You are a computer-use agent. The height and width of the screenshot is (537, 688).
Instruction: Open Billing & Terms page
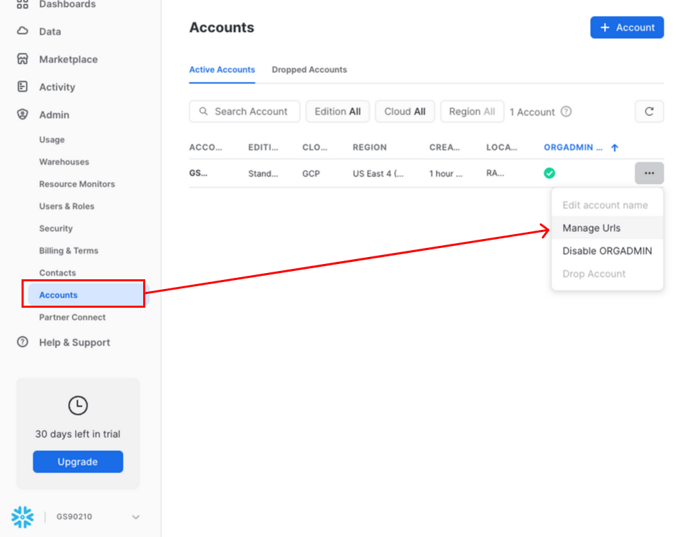click(68, 251)
